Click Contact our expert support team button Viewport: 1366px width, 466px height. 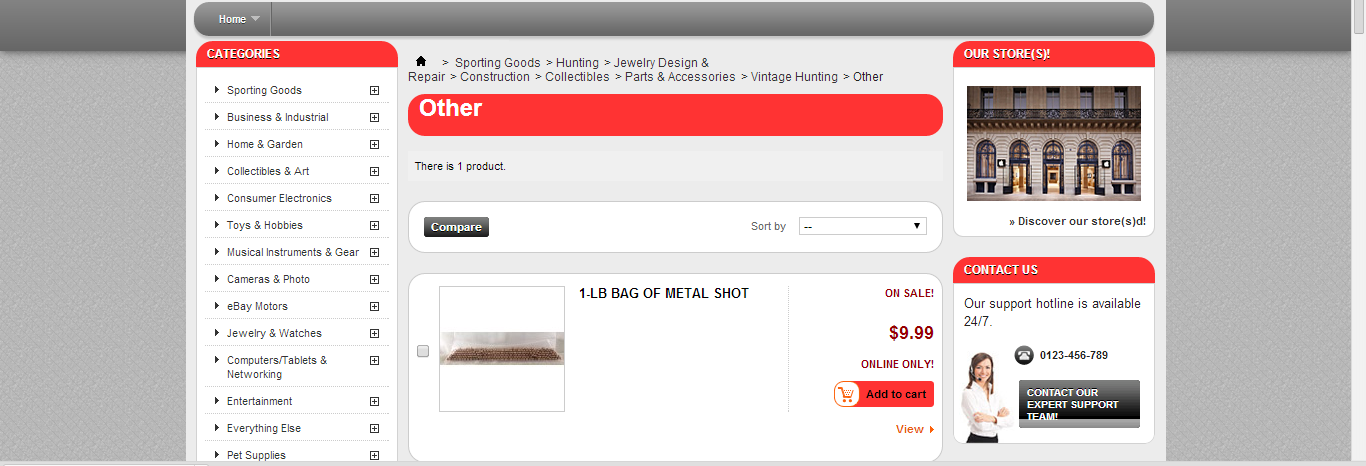(x=1079, y=404)
